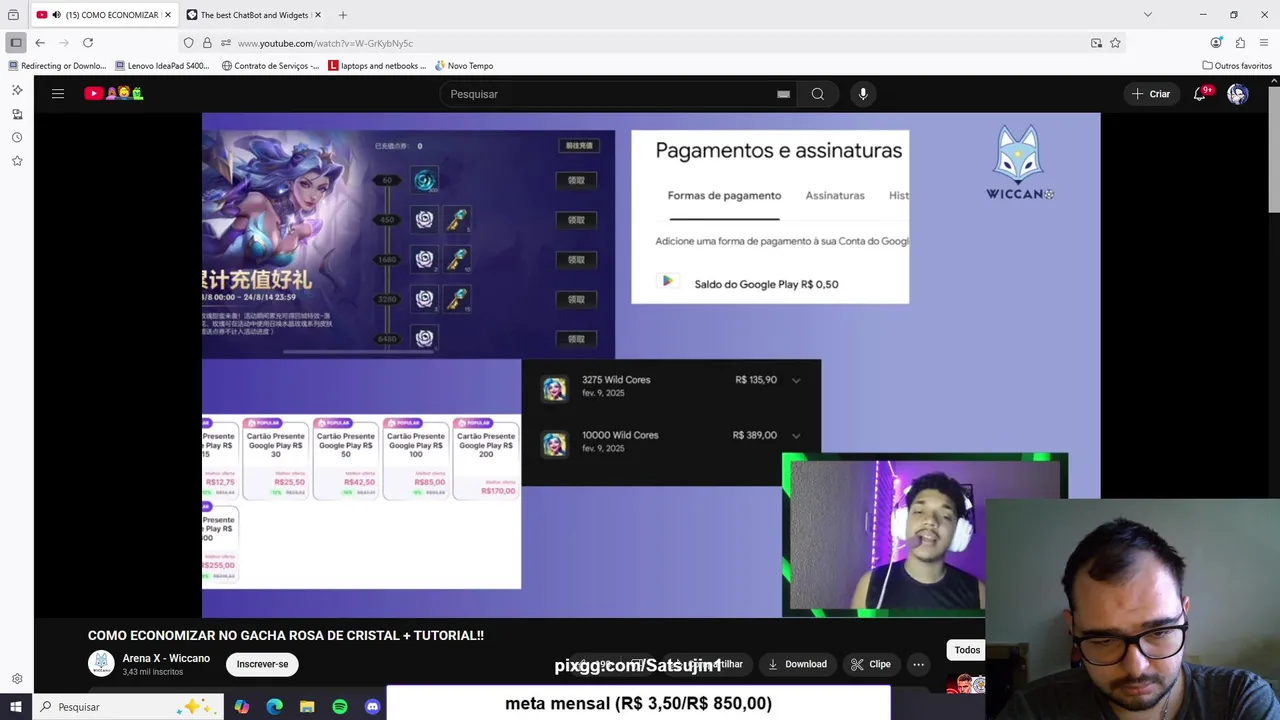This screenshot has height=720, width=1280.
Task: Open the Contrato de Serviços bookmark
Action: point(270,66)
